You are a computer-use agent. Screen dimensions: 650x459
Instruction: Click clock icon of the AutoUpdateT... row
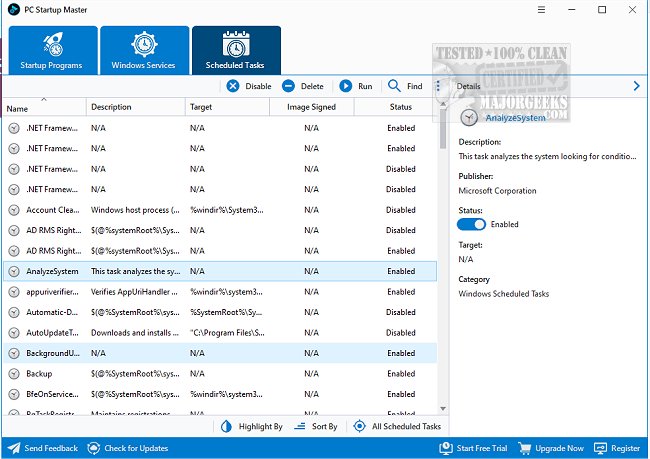coord(14,333)
